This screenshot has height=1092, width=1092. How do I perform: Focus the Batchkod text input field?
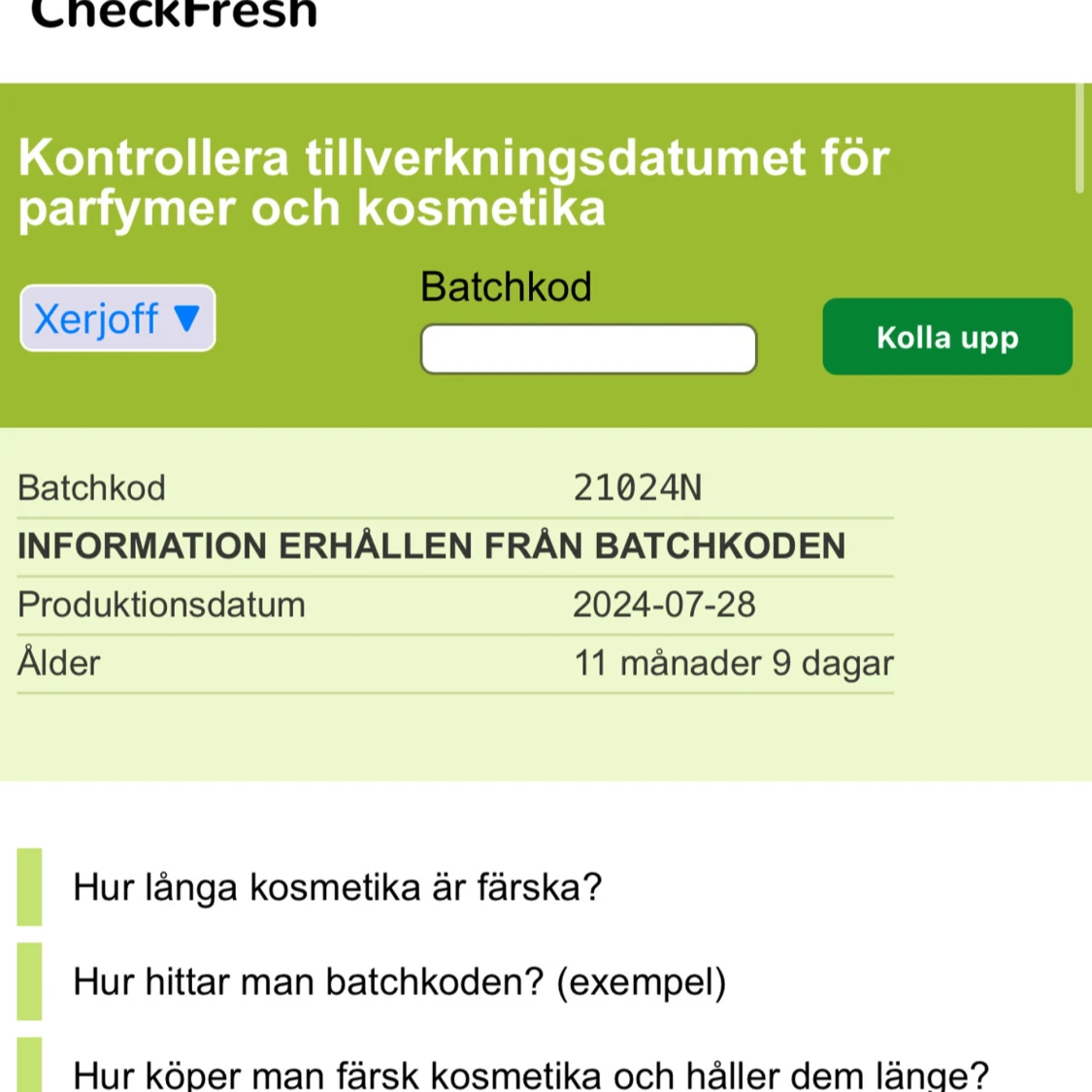point(588,348)
